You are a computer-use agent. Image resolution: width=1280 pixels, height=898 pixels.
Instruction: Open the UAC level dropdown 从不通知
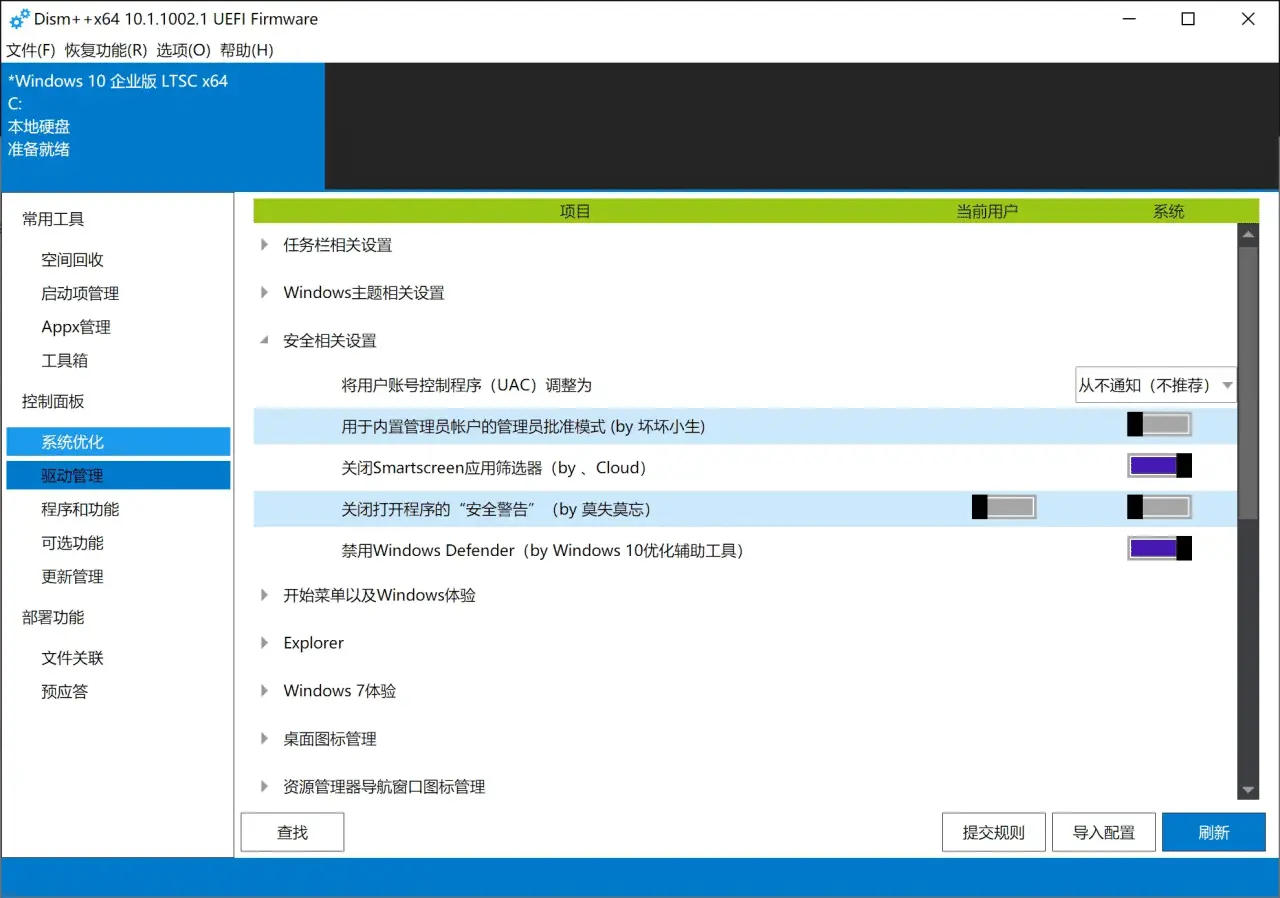coord(1155,385)
